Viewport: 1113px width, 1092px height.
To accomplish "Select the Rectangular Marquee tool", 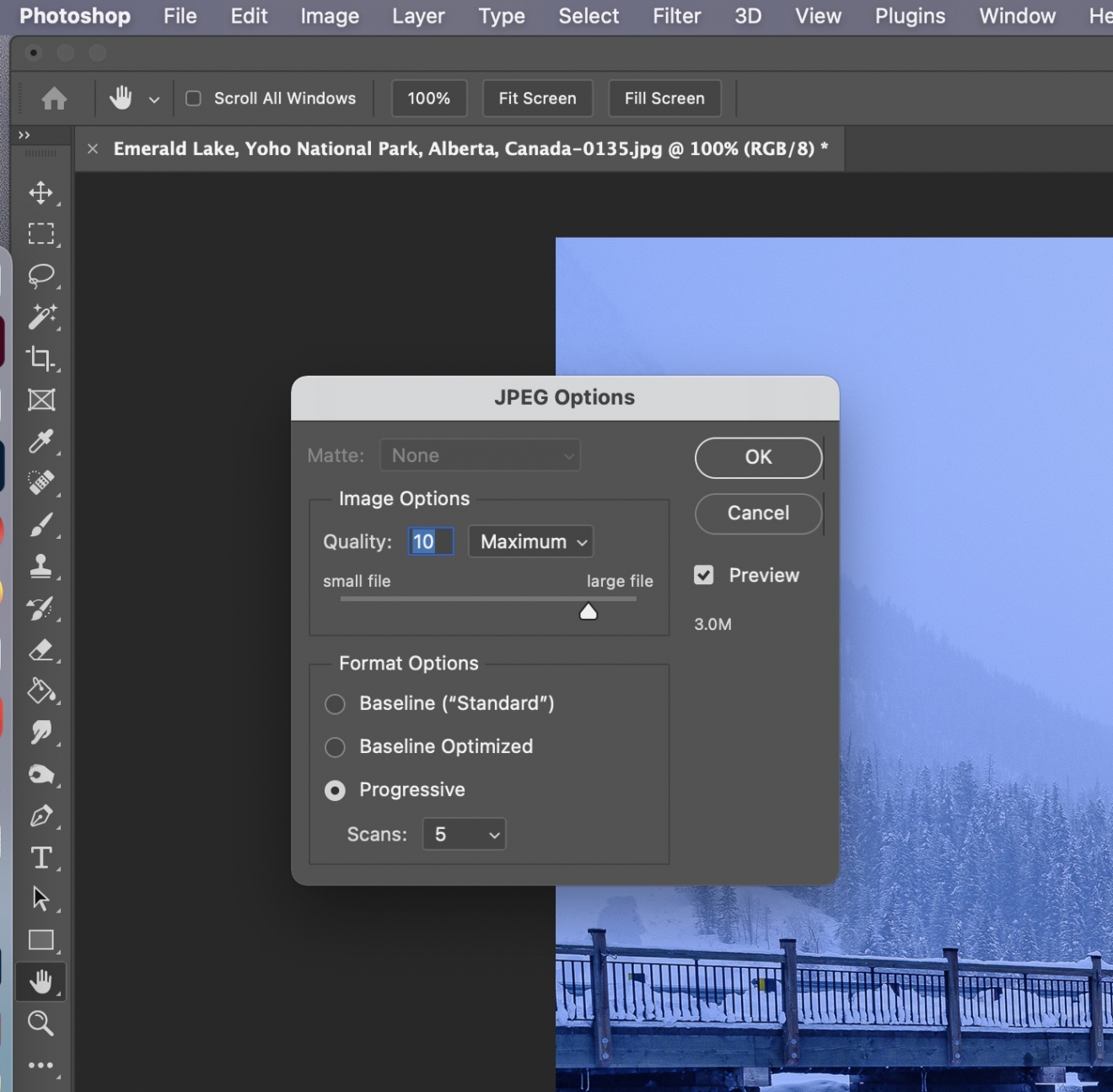I will 40,234.
